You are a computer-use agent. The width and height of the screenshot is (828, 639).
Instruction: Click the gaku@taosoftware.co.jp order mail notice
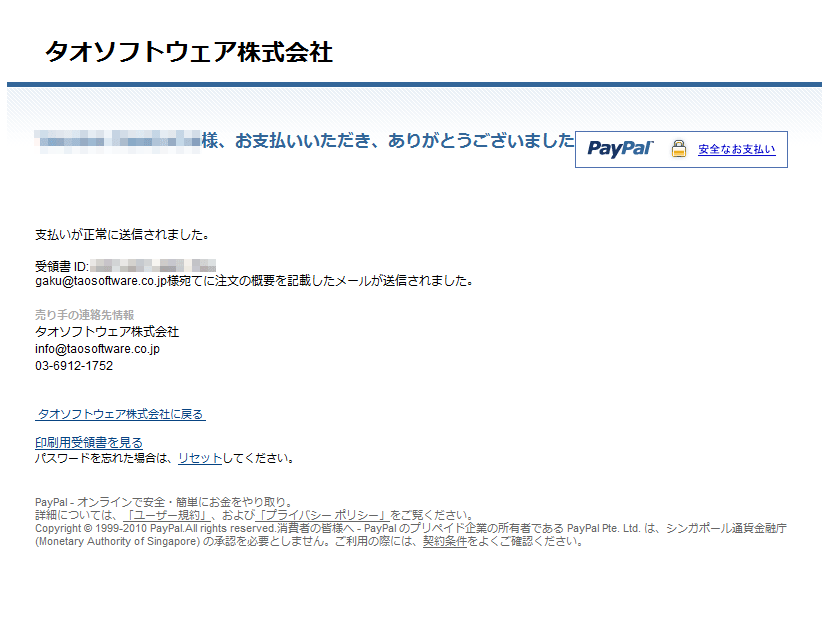pos(254,281)
